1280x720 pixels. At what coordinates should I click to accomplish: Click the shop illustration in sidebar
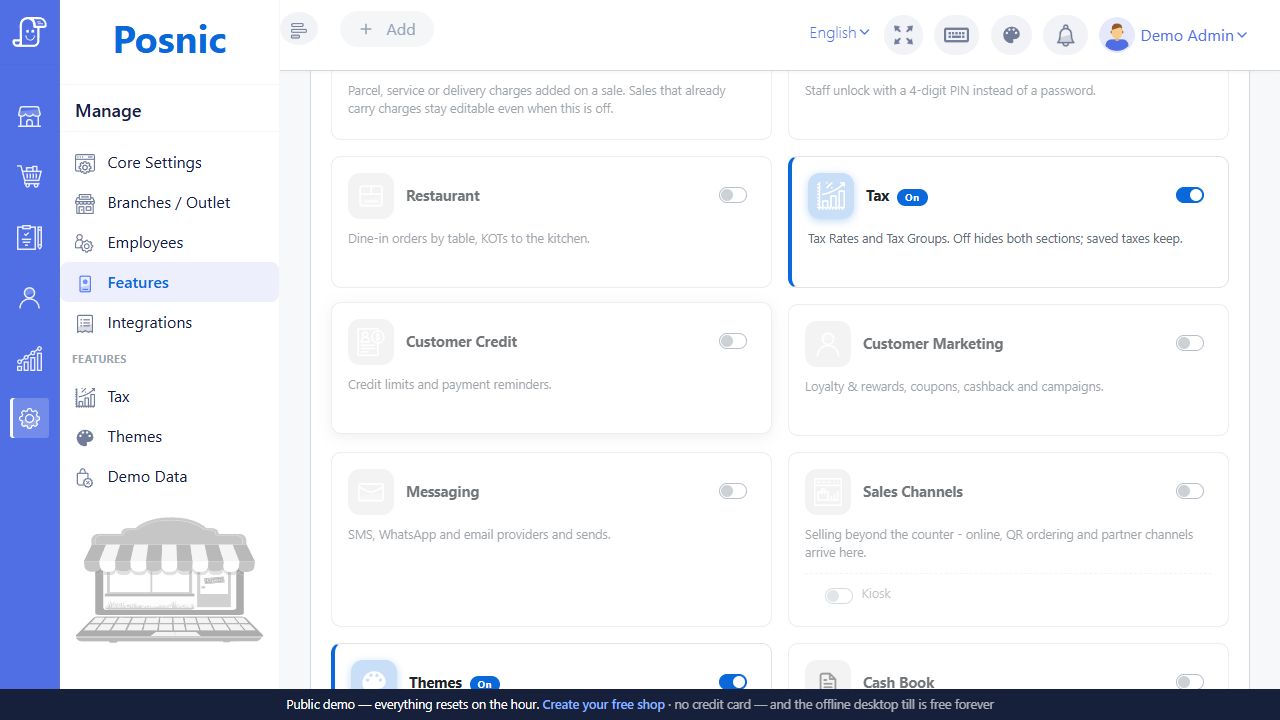pos(170,580)
